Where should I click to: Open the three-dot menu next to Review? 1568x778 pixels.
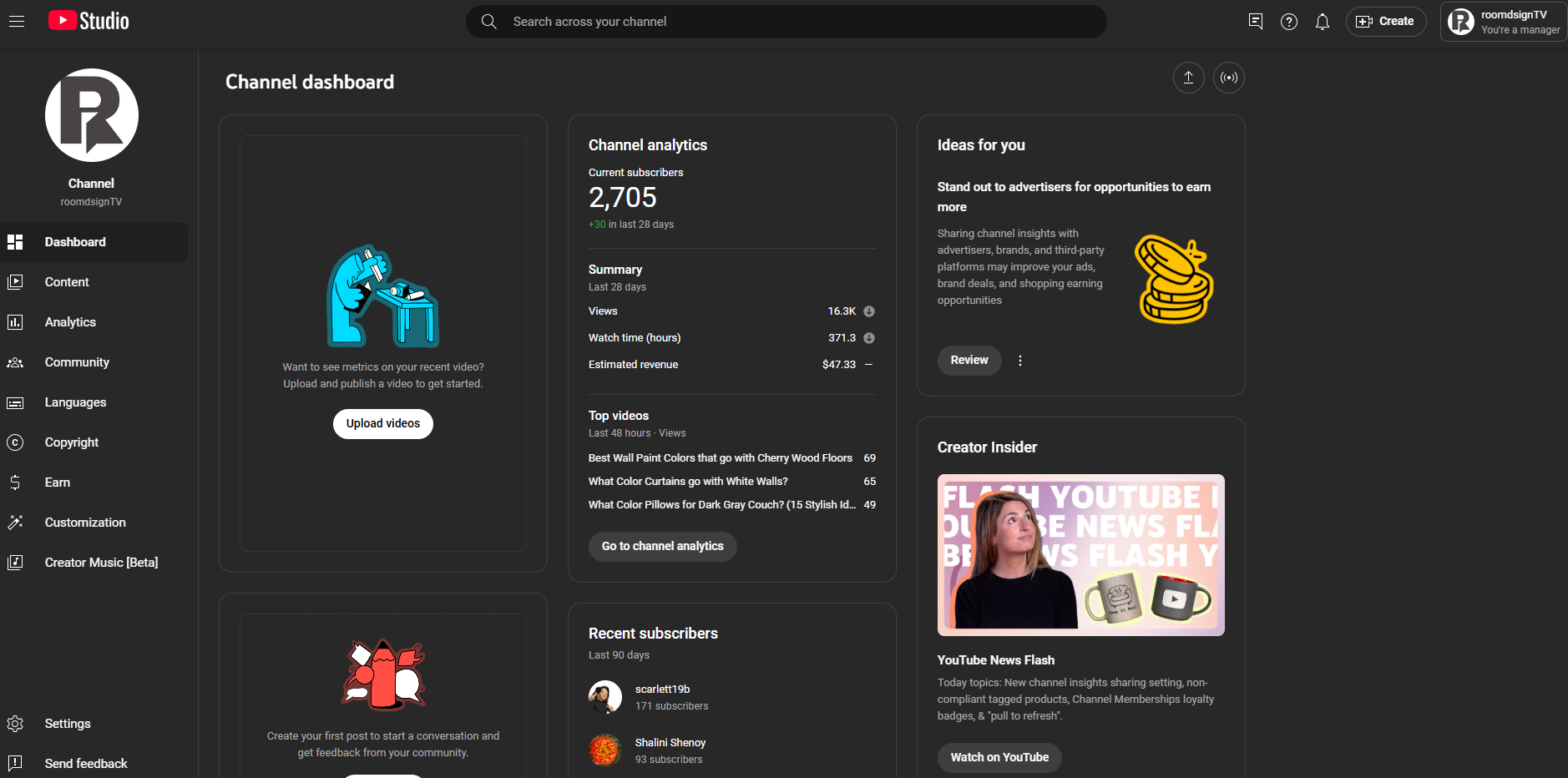click(1020, 361)
